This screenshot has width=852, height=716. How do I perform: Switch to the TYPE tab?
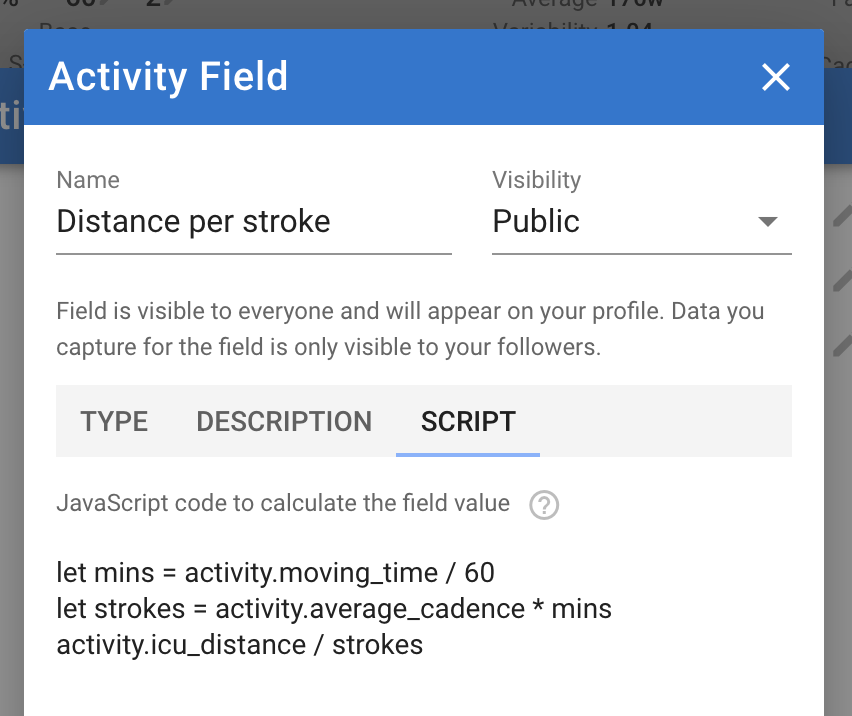click(114, 421)
